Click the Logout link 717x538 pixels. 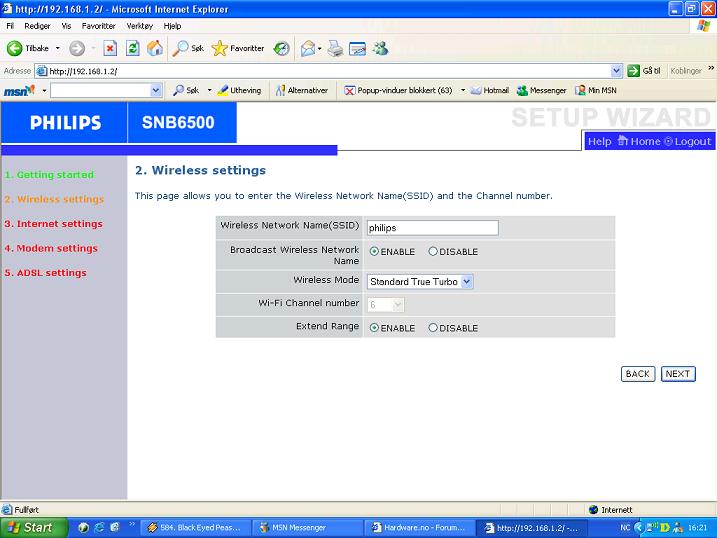point(688,142)
